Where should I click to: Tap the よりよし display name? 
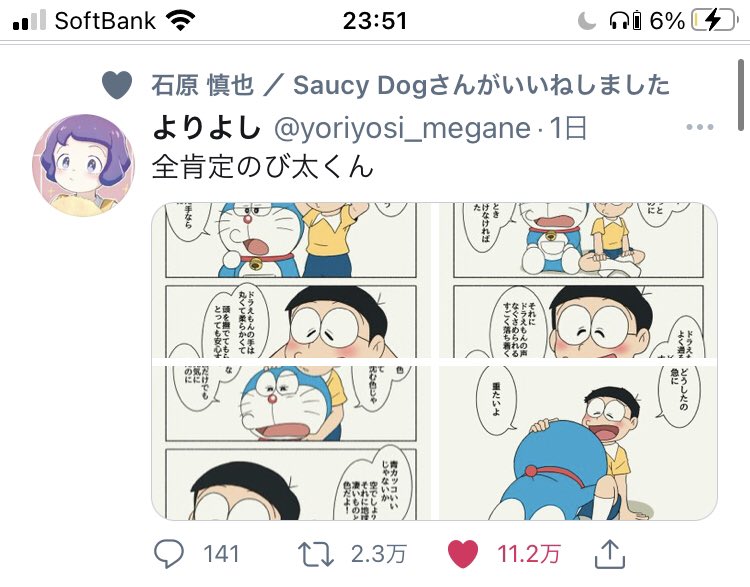coord(204,128)
